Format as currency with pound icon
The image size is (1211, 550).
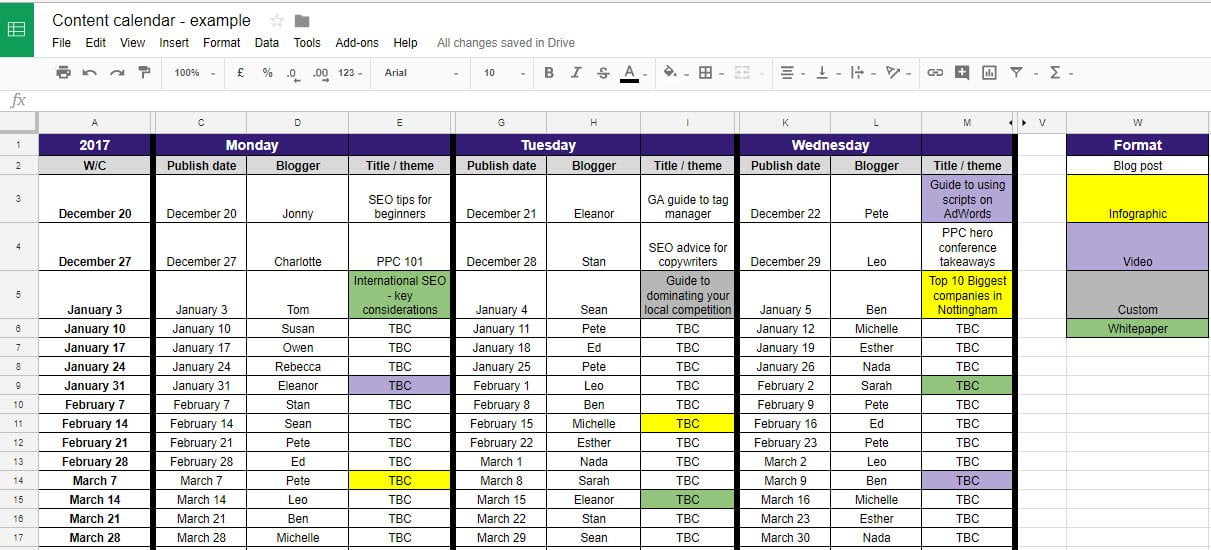point(241,72)
